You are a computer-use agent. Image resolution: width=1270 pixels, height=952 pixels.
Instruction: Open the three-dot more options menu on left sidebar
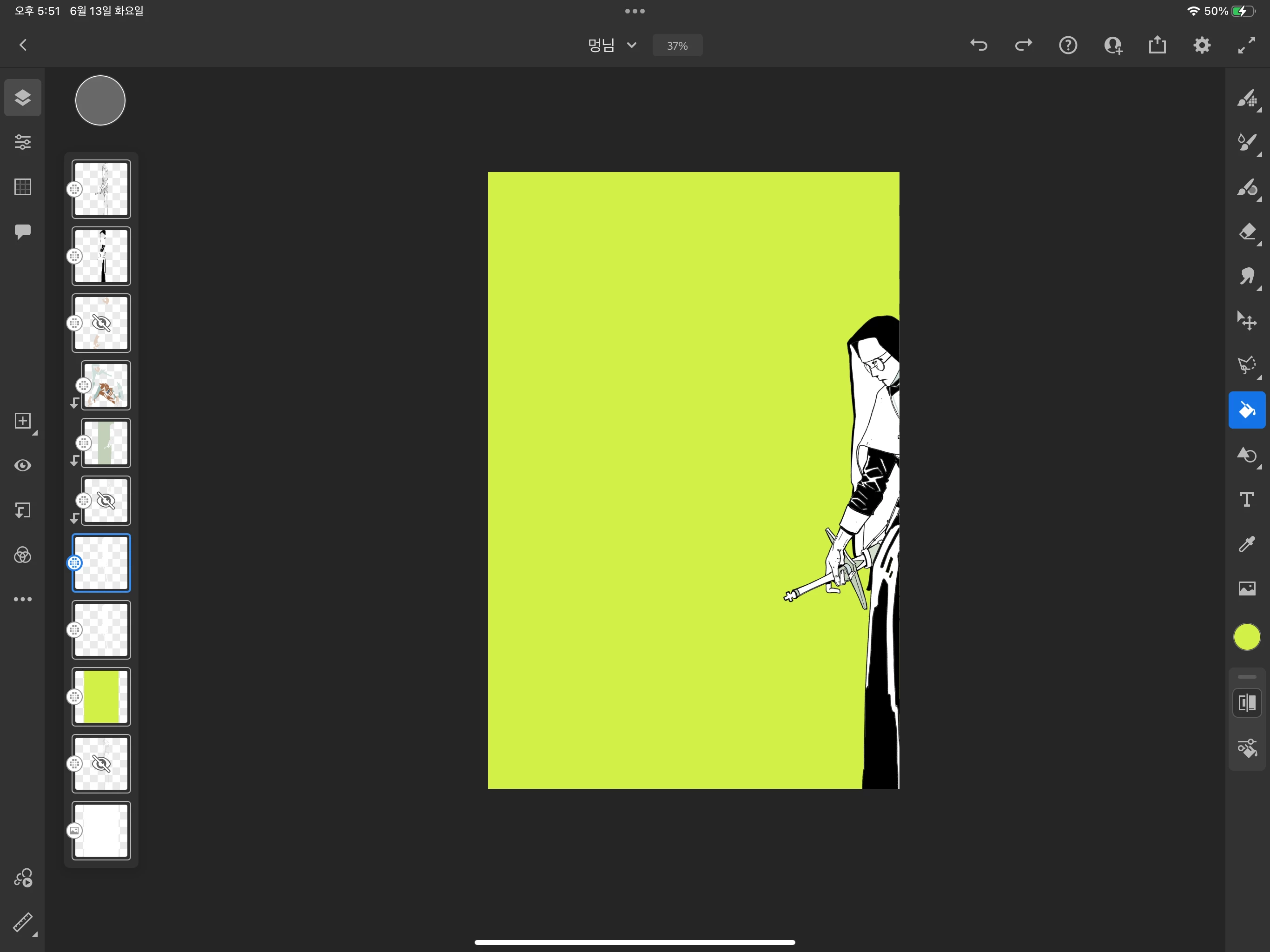coord(22,599)
